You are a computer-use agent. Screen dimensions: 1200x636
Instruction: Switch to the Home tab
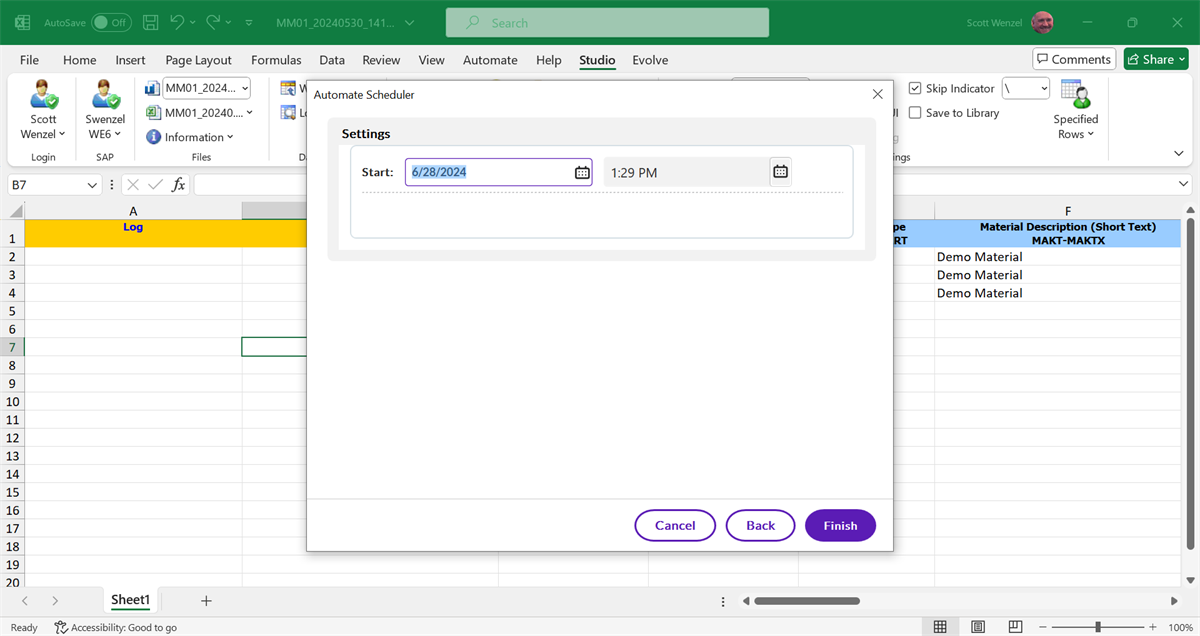click(80, 60)
